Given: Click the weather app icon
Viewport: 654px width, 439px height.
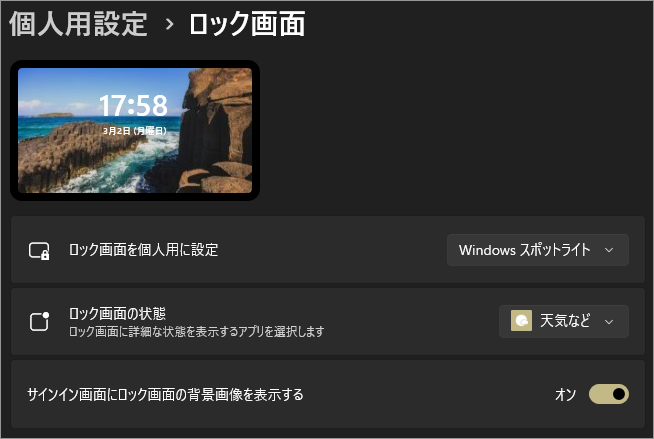Looking at the screenshot, I should click(x=521, y=321).
